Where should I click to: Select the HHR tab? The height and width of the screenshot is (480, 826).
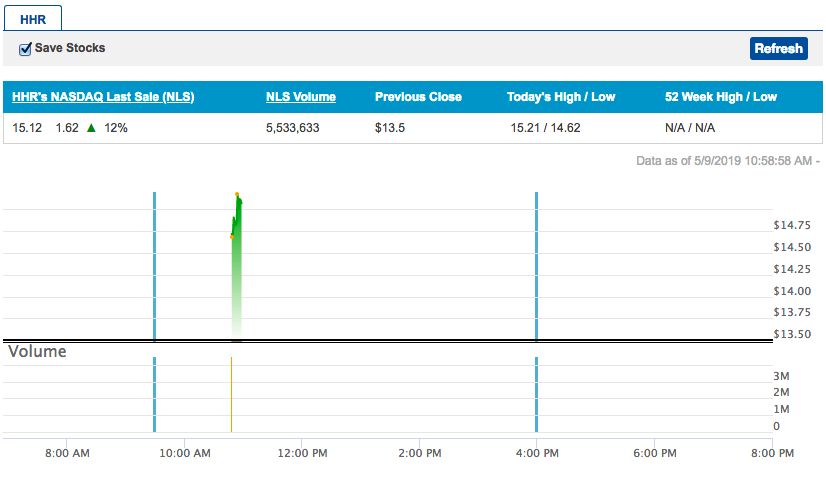(x=33, y=19)
